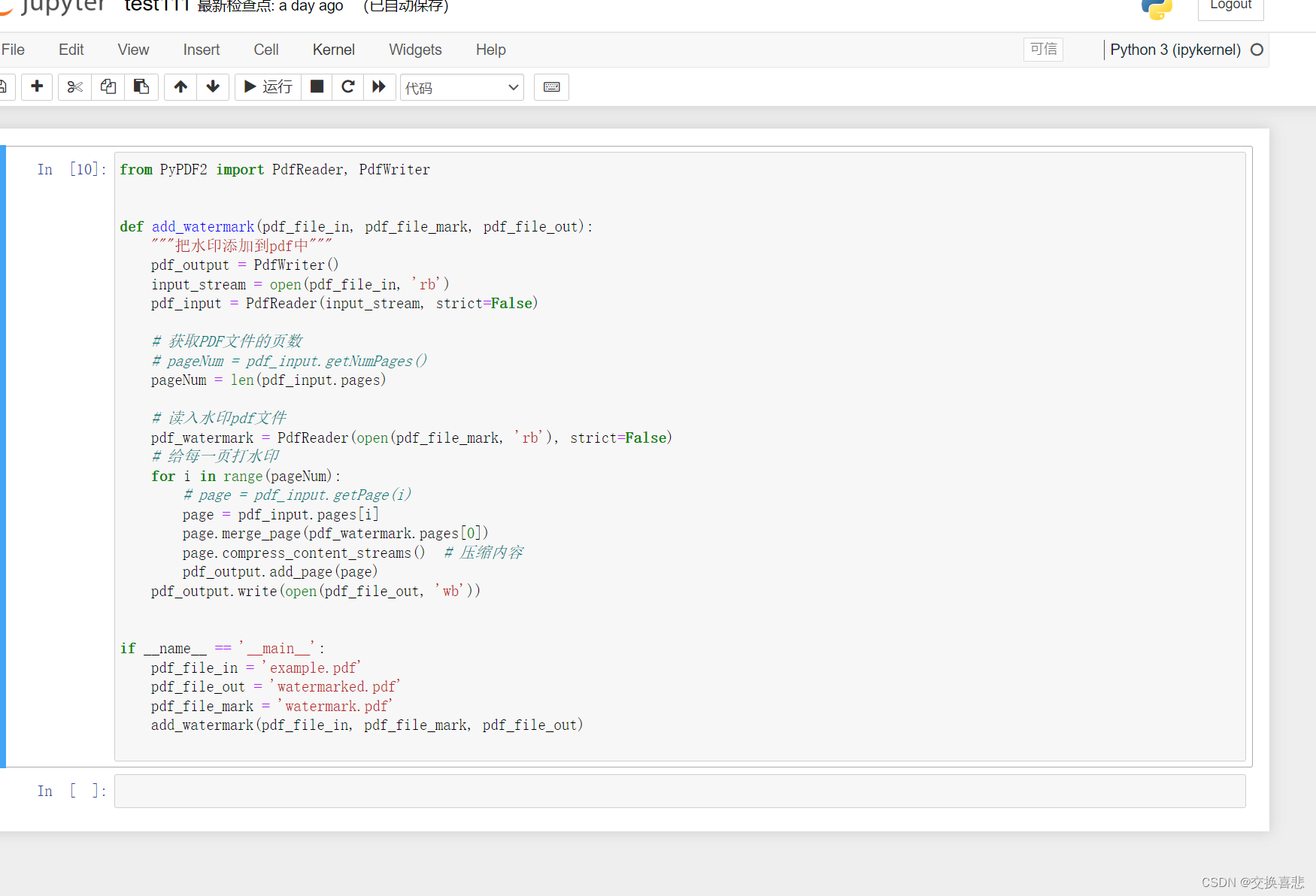This screenshot has height=896, width=1316.
Task: Click the 'page.merge_page' code line
Action: 335,534
